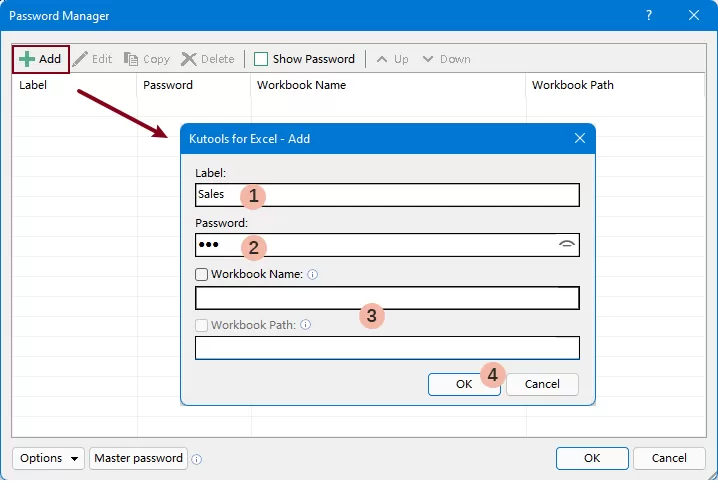
Task: Confirm with OK in the Add dialog
Action: [x=464, y=384]
